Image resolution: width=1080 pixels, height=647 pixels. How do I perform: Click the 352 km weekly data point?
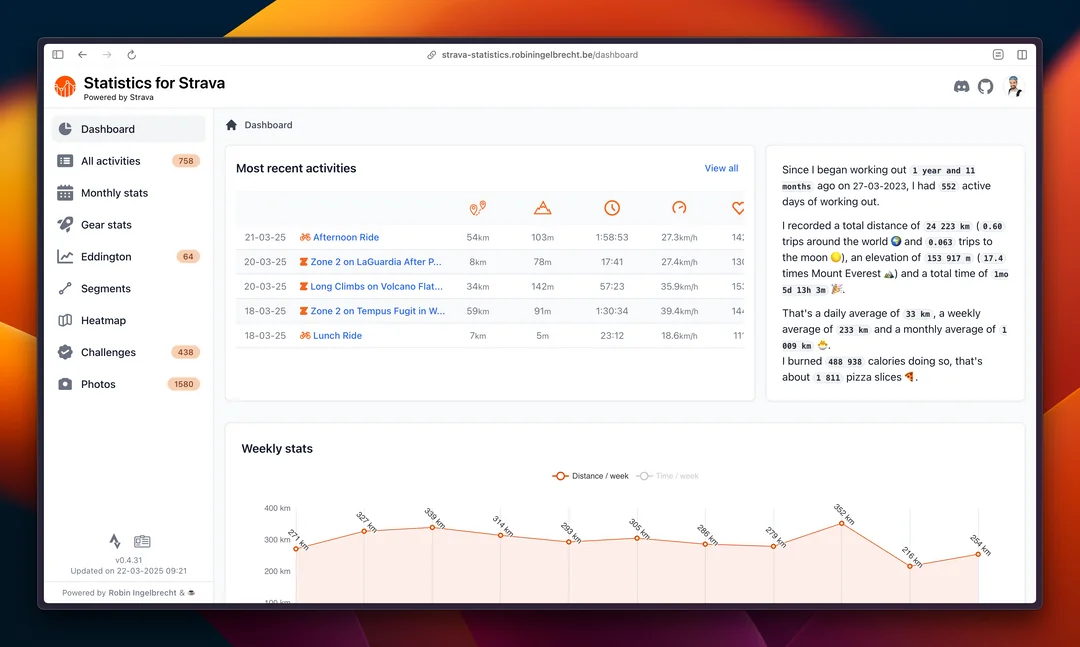[841, 524]
